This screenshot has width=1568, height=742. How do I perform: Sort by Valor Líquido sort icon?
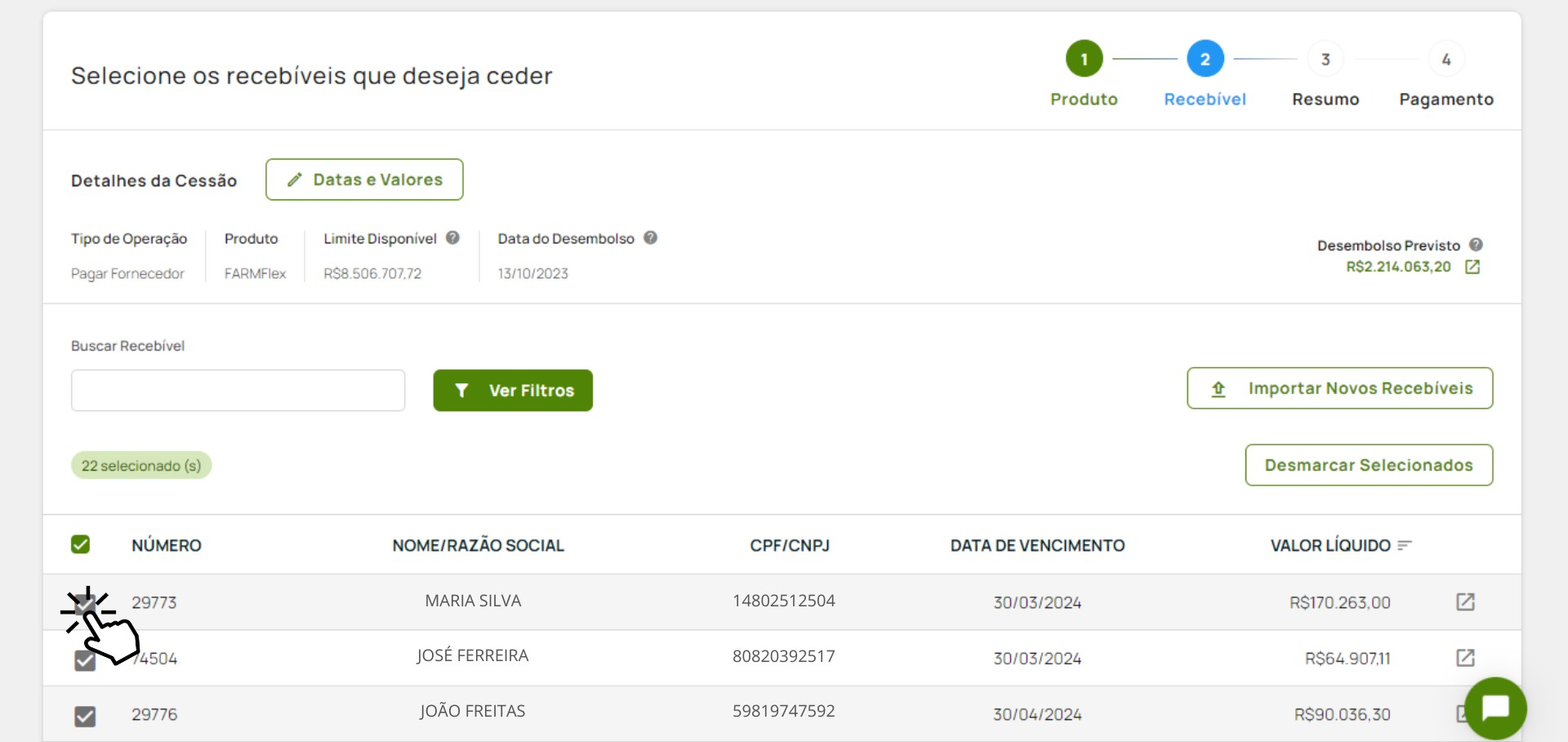coord(1405,545)
